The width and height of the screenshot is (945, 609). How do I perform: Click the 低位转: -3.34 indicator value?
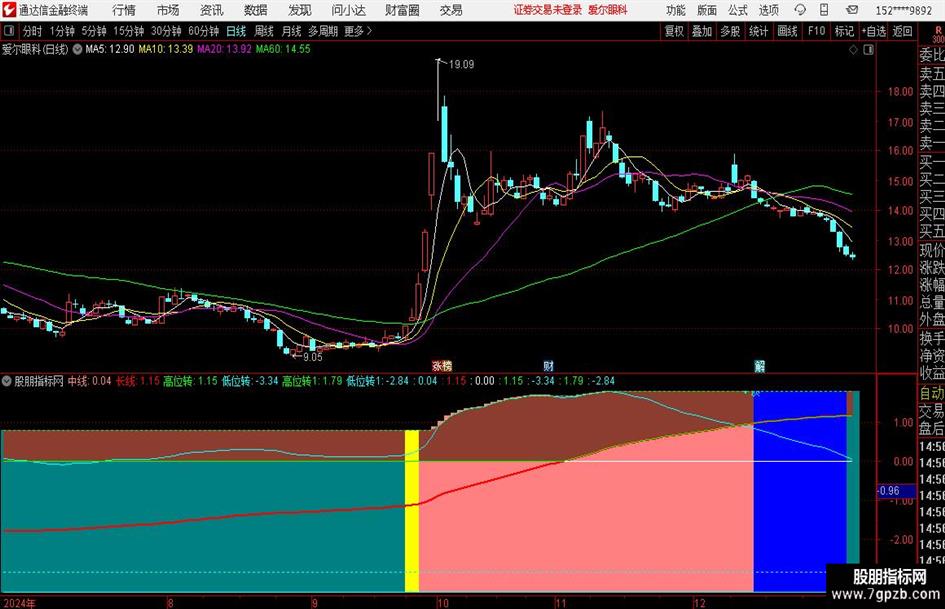click(250, 381)
